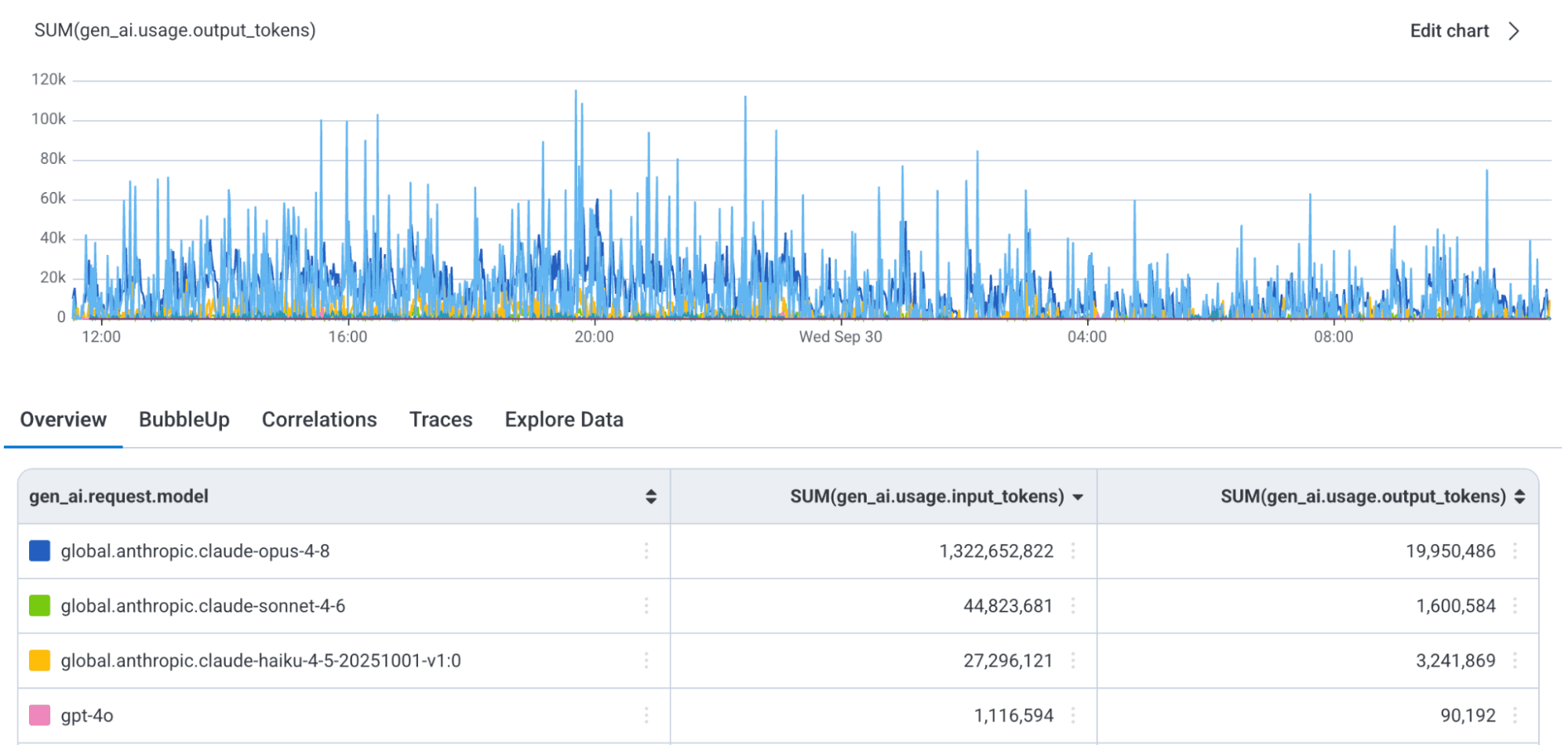Select global.anthropic.claude-opus-4-8 row label
Viewport: 1568px width, 745px height.
195,551
